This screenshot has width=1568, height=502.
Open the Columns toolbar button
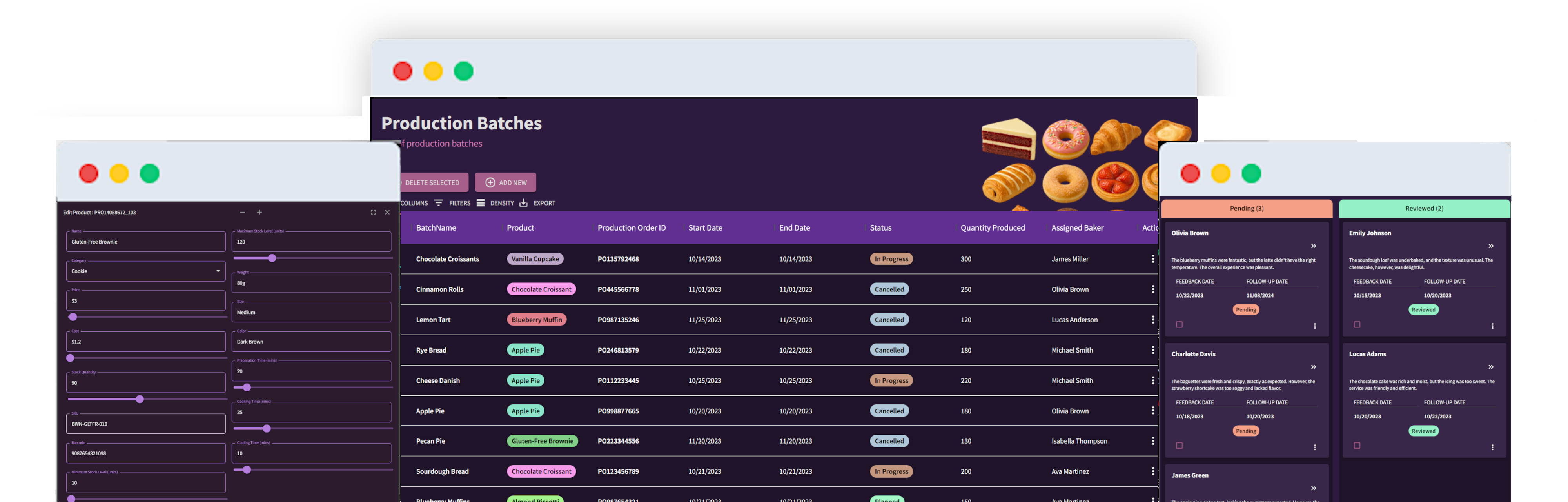click(414, 203)
